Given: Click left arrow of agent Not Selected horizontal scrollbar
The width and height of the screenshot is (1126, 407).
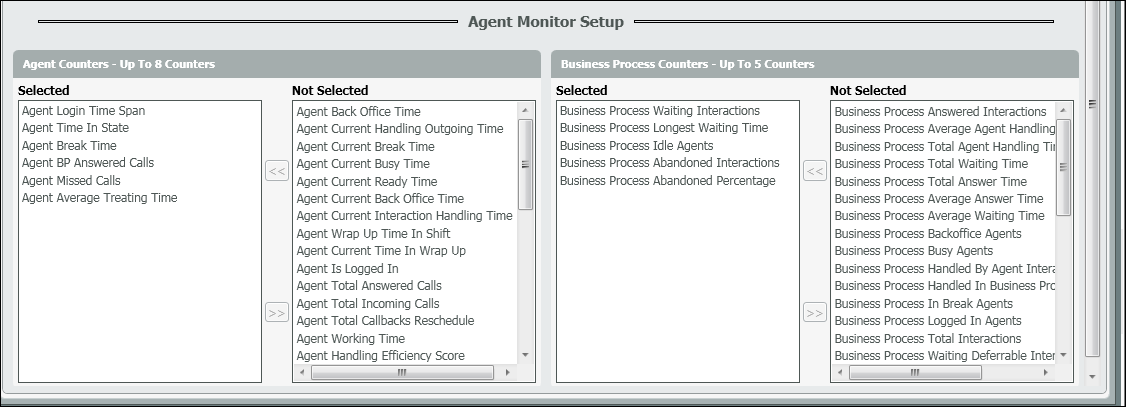Looking at the screenshot, I should click(x=302, y=373).
